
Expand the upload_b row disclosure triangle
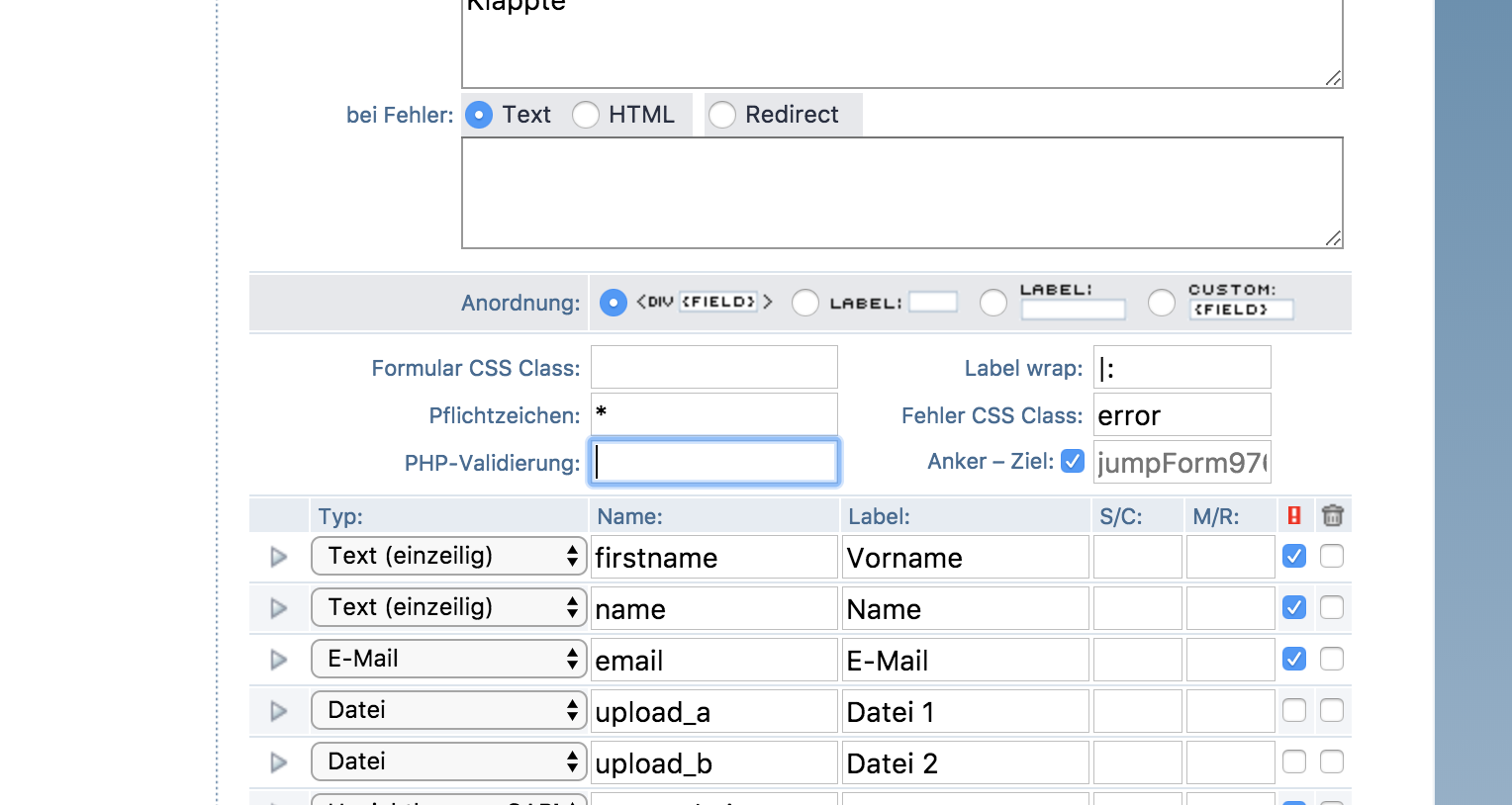[279, 762]
